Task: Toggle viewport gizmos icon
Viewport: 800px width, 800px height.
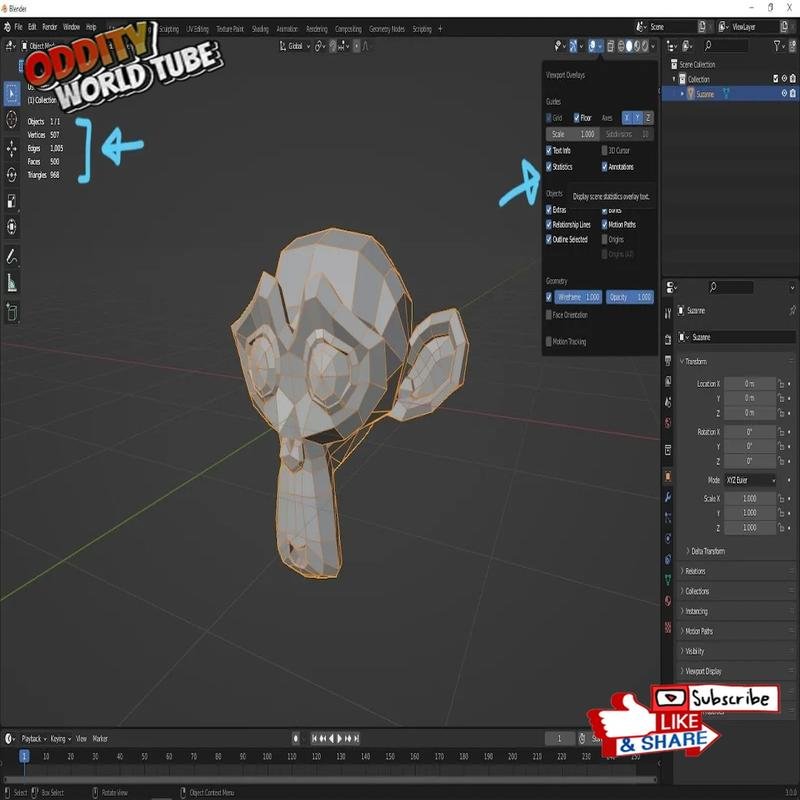Action: click(573, 46)
